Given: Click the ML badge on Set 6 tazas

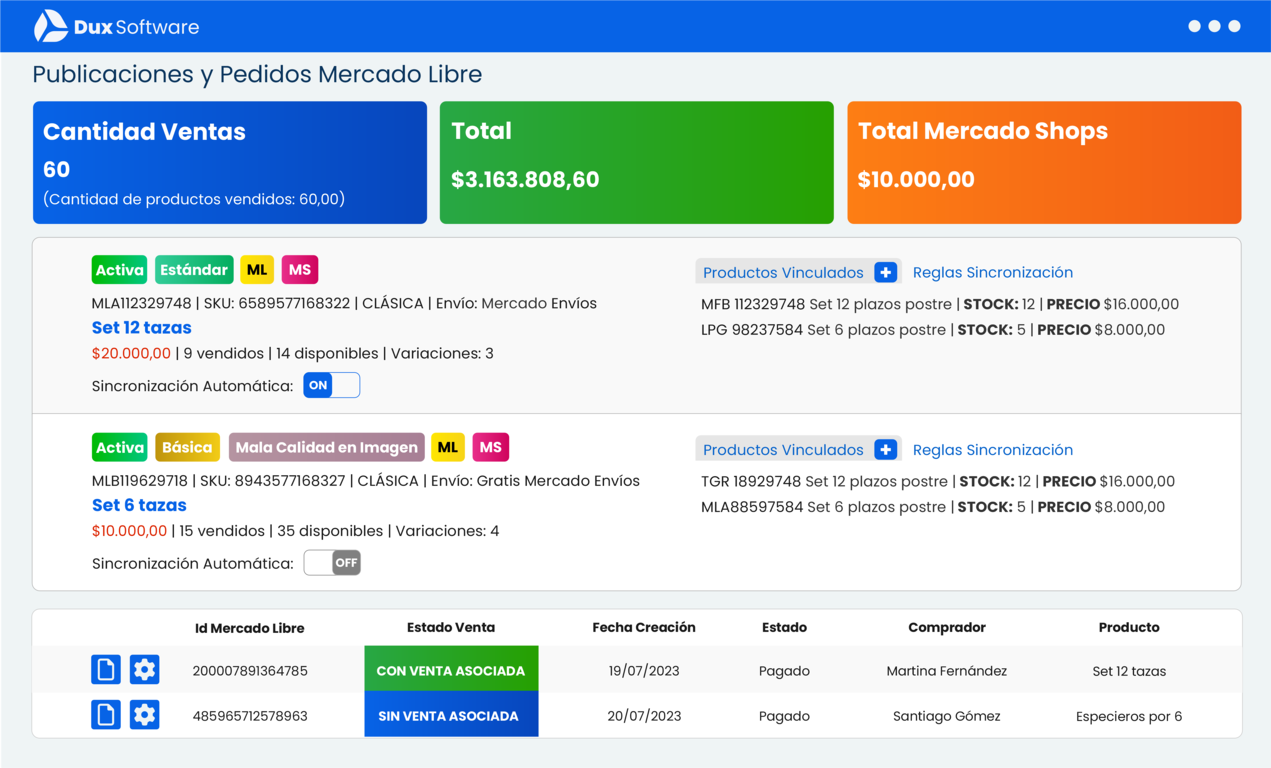Looking at the screenshot, I should tap(448, 447).
